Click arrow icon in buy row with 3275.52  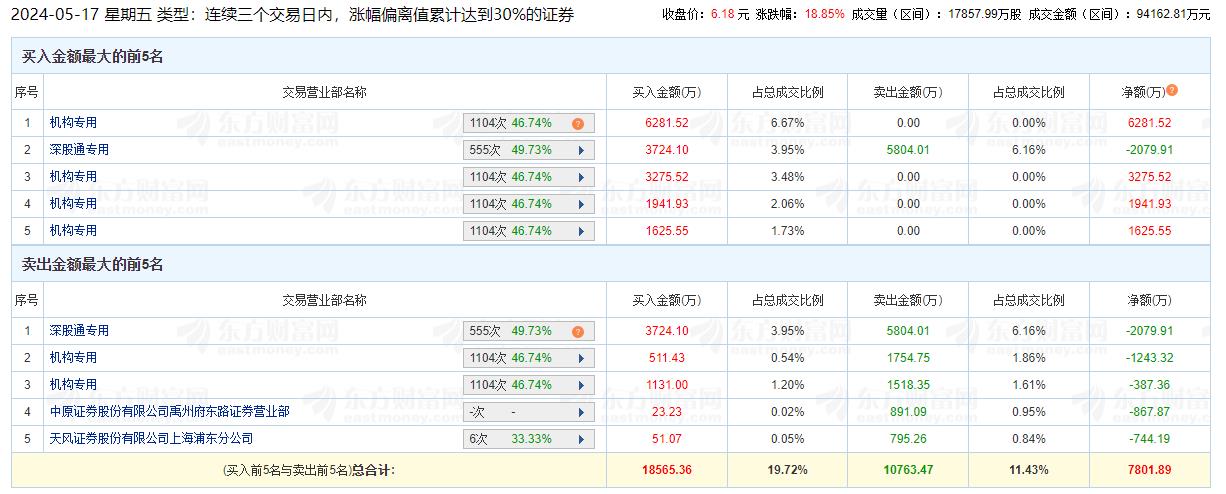coord(580,178)
